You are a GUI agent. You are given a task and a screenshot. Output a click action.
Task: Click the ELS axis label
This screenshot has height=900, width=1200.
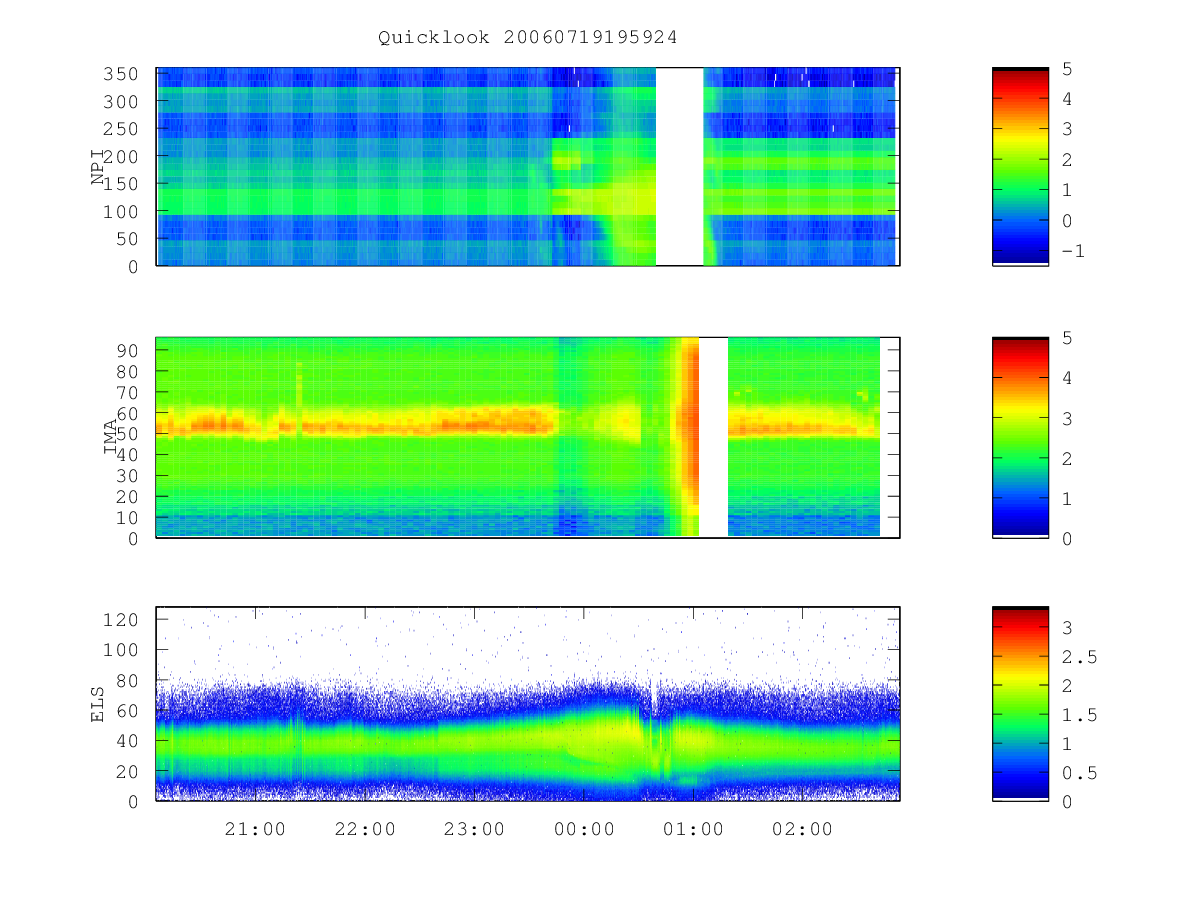coord(98,704)
